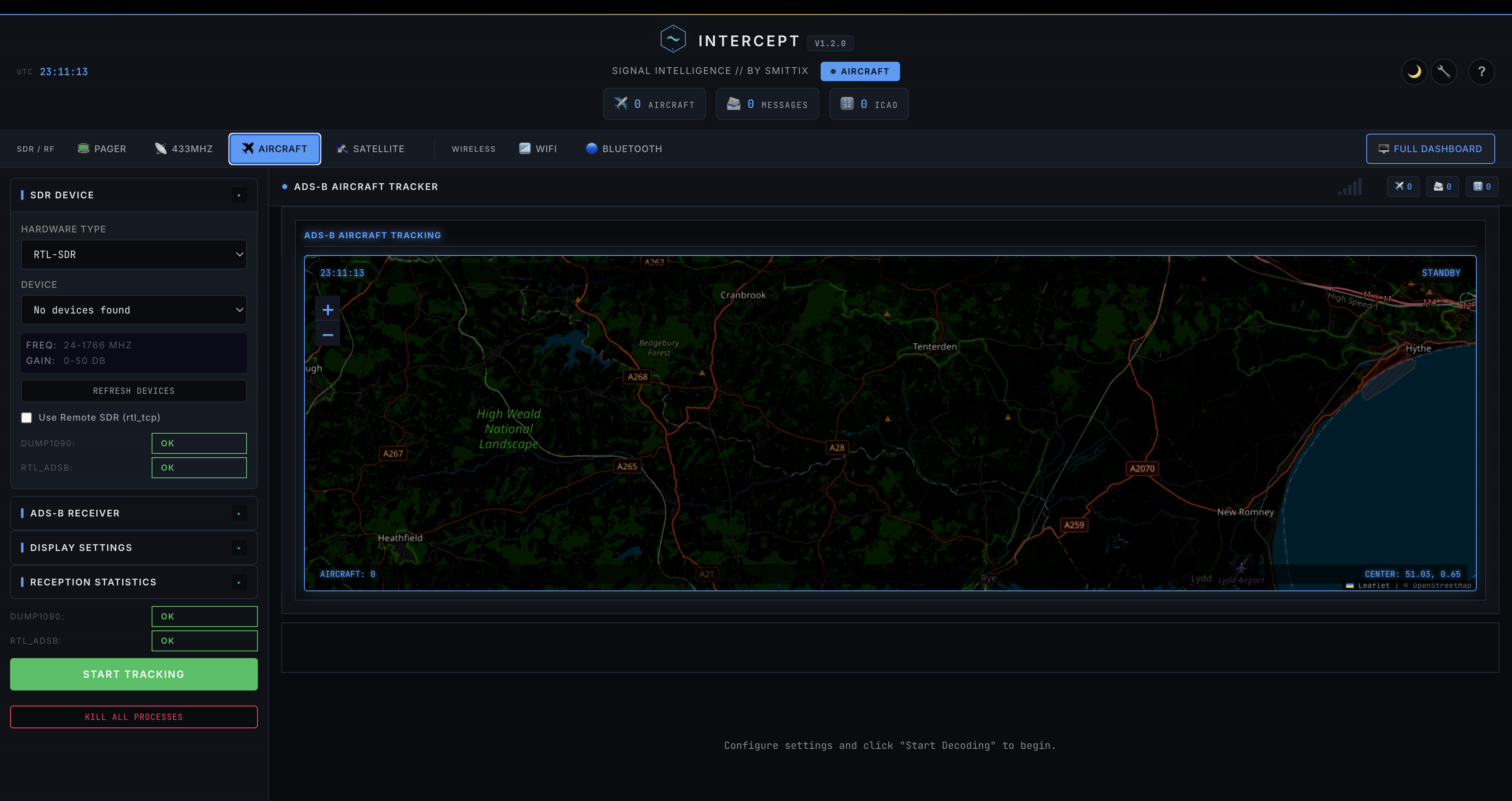Click the A268 road marker
This screenshot has width=1512, height=801.
pyautogui.click(x=638, y=377)
